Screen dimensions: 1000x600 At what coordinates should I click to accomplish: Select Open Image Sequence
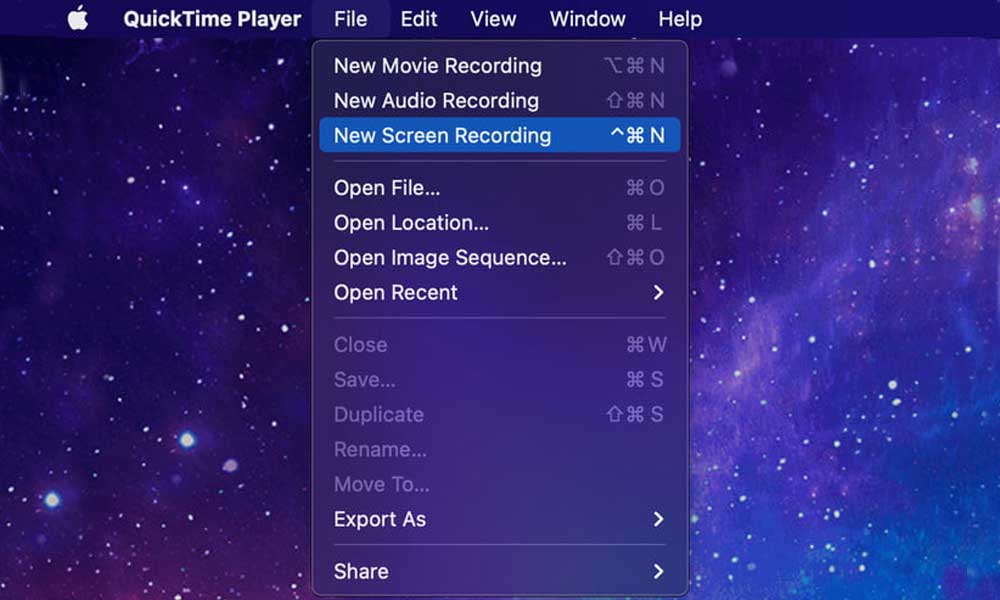click(x=451, y=257)
